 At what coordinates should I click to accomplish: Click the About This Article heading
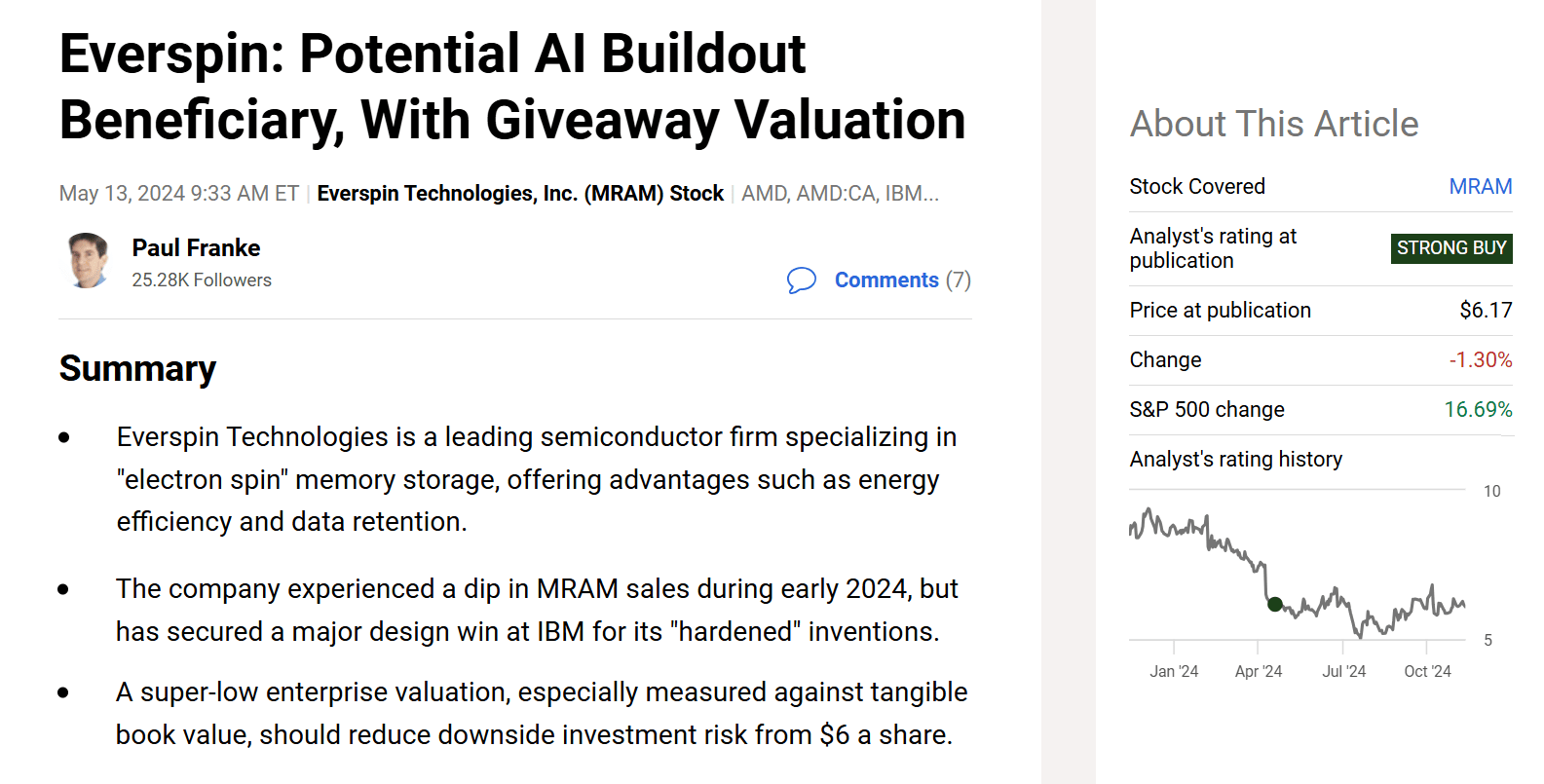[1274, 124]
